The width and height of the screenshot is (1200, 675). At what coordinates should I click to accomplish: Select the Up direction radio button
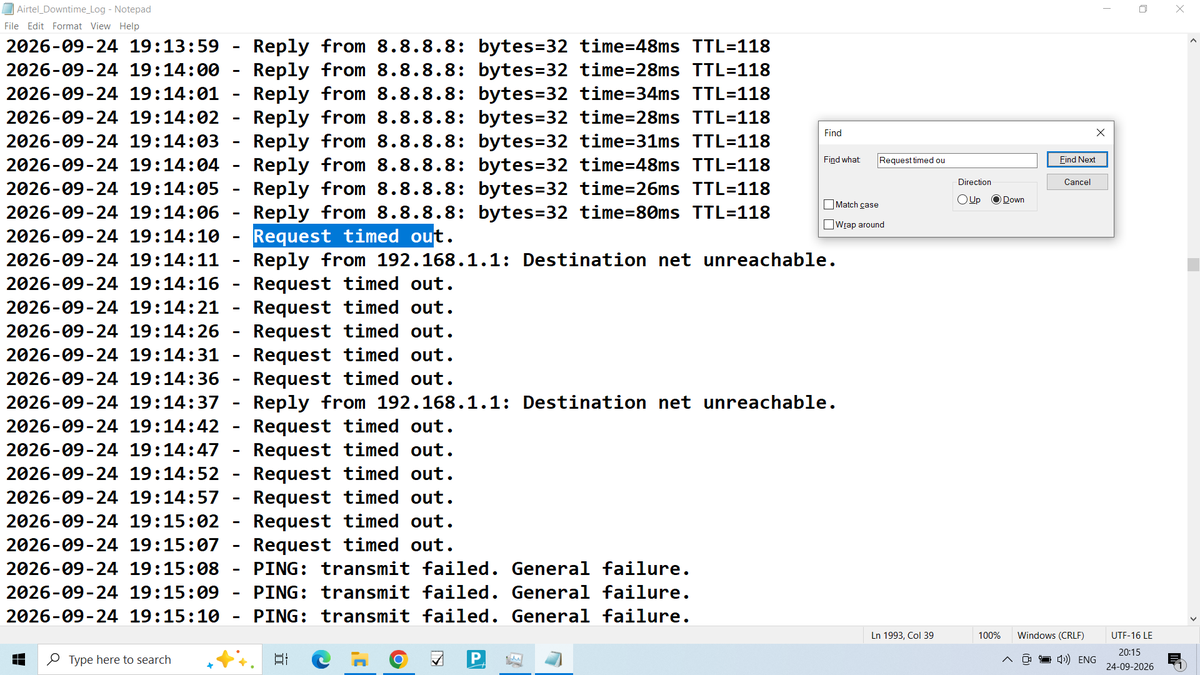[x=962, y=199]
